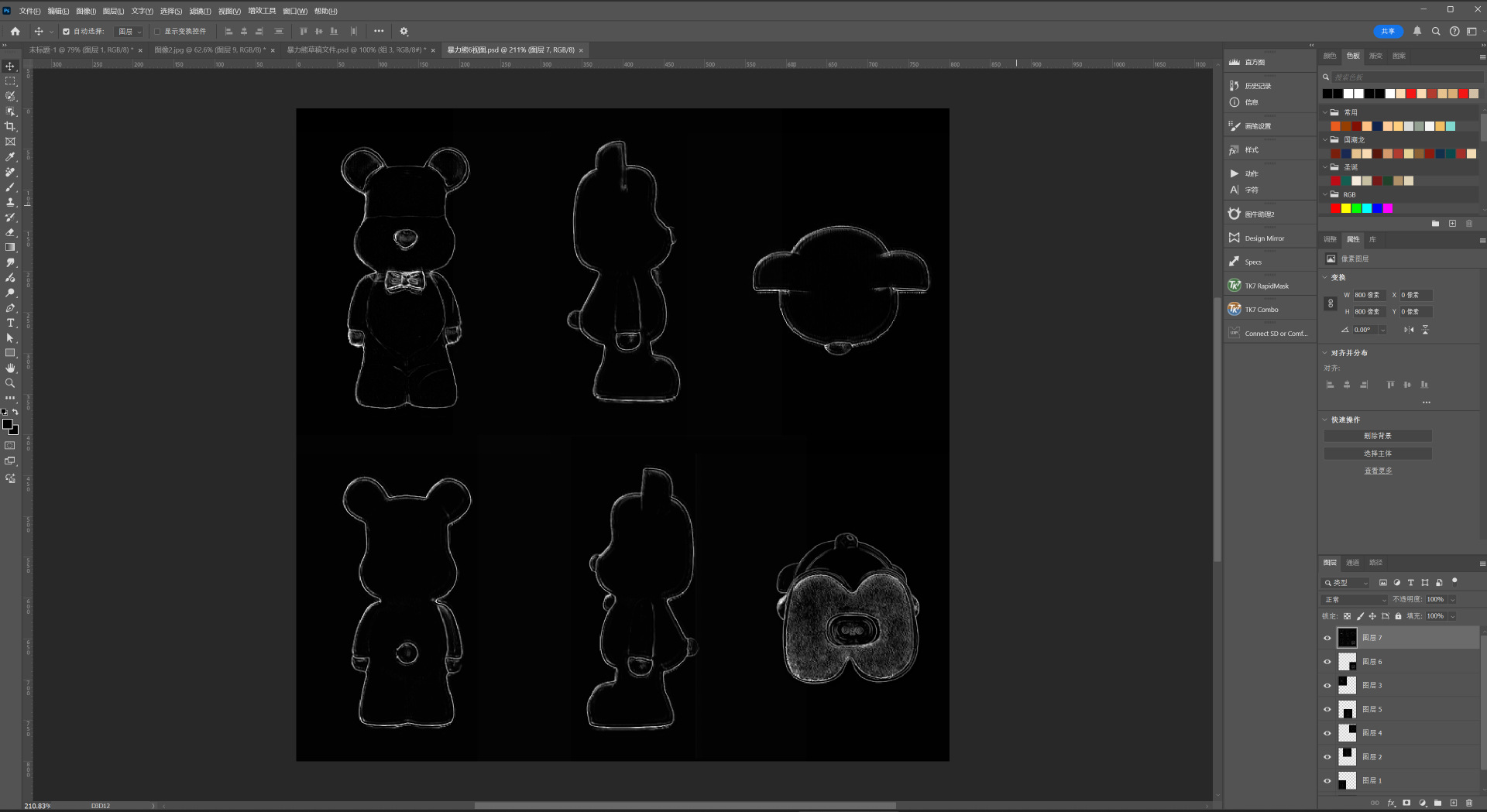This screenshot has width=1487, height=812.
Task: Click the flip horizontal icon in properties
Action: [x=1409, y=330]
